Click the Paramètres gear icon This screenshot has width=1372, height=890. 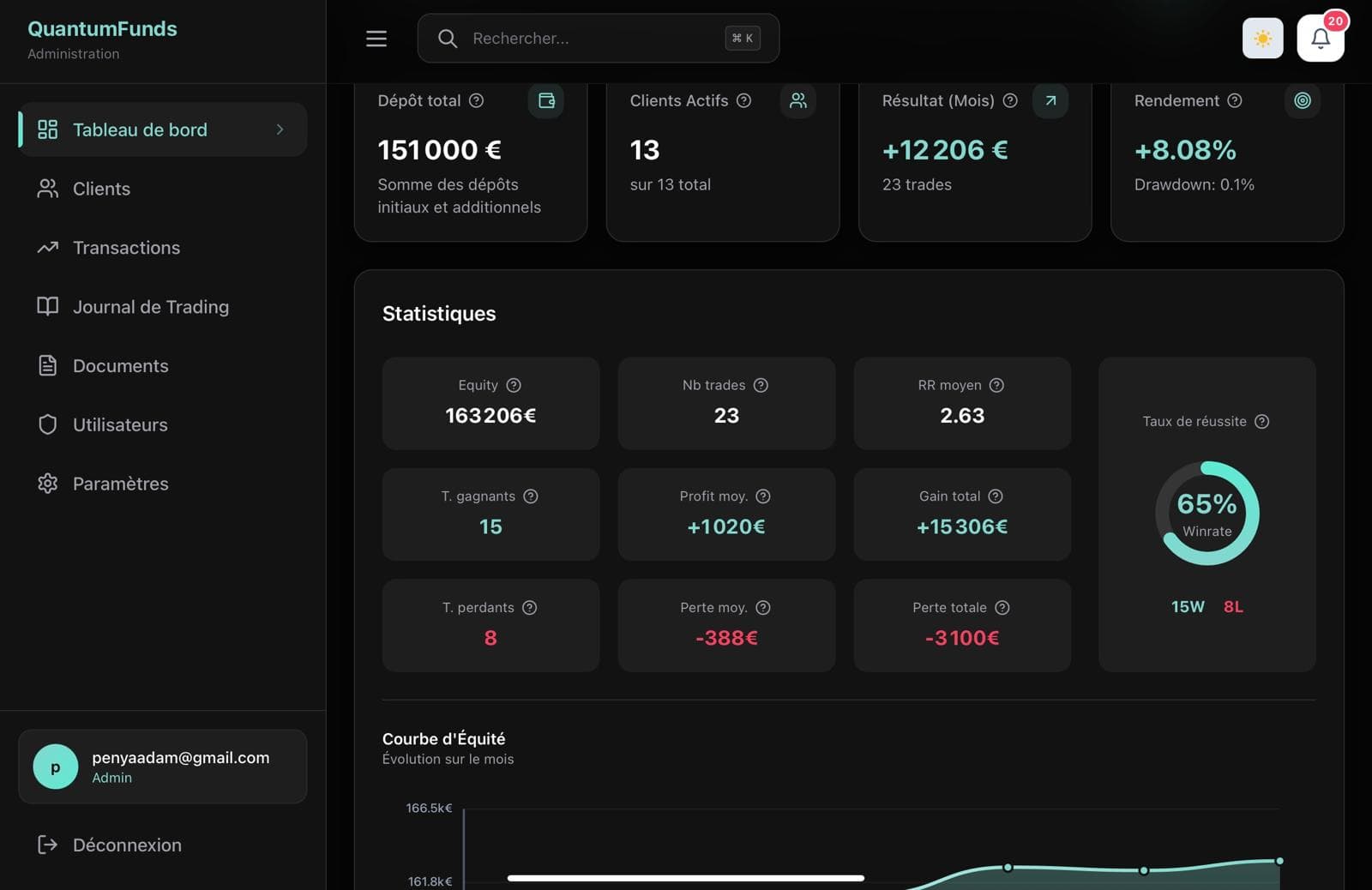point(47,484)
